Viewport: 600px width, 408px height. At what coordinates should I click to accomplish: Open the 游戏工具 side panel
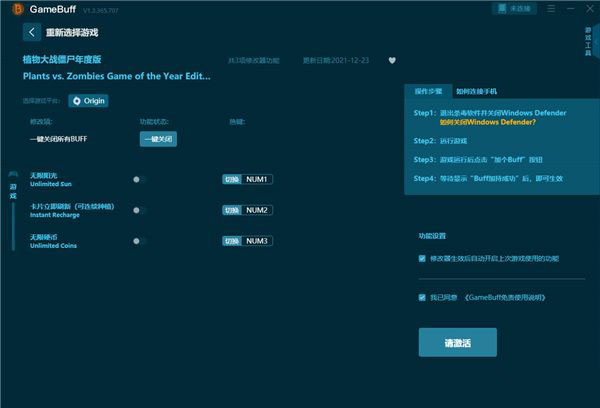[x=588, y=41]
